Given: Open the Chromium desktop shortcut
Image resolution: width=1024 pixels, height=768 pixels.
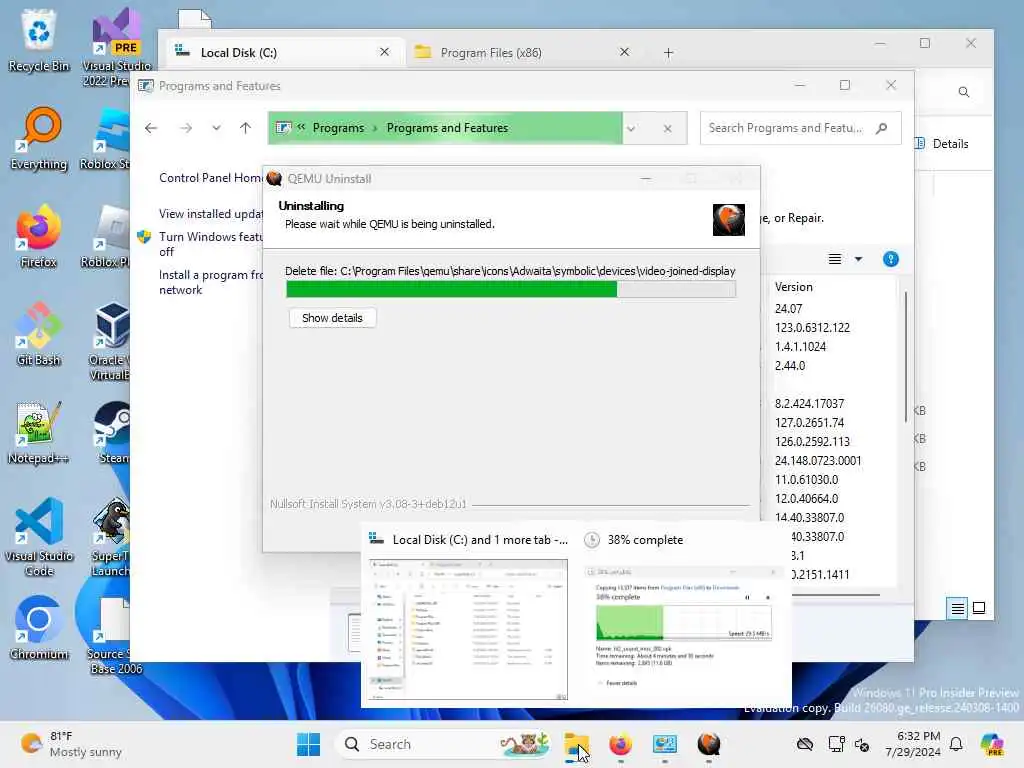Looking at the screenshot, I should click(39, 628).
